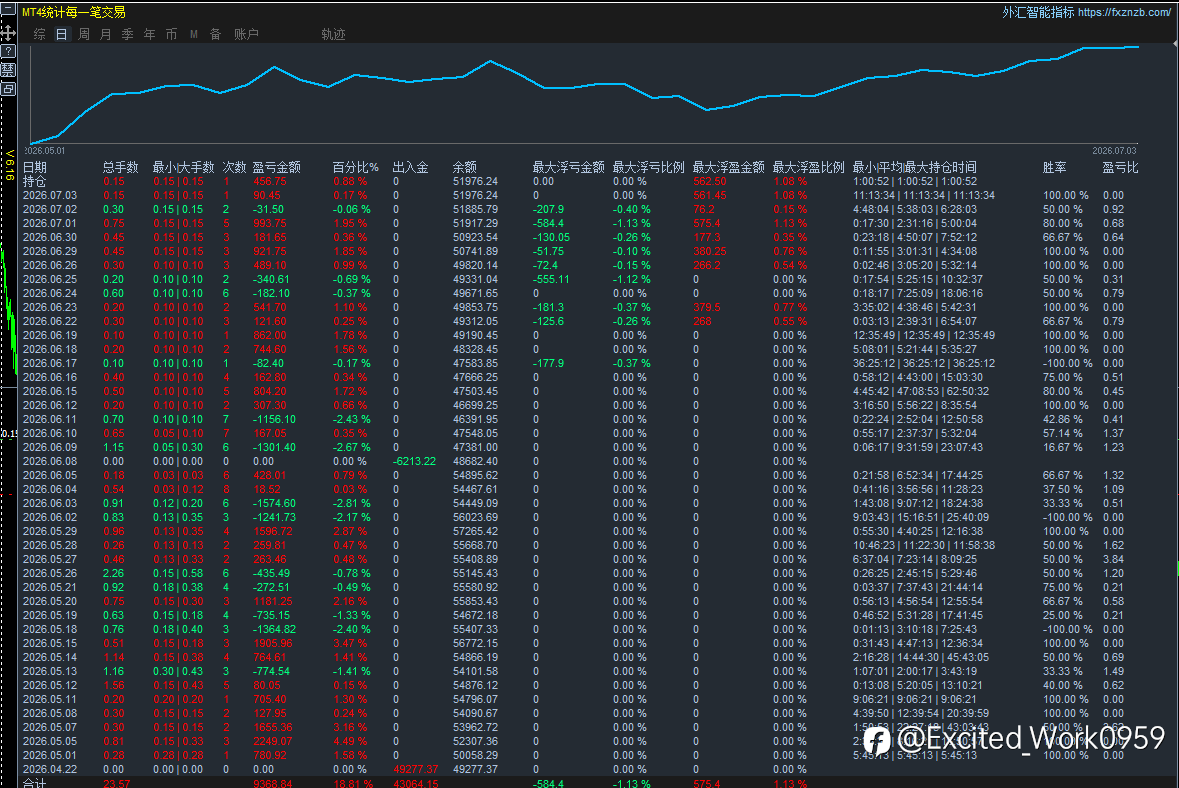
Task: Select the 币 currency tab
Action: click(171, 35)
